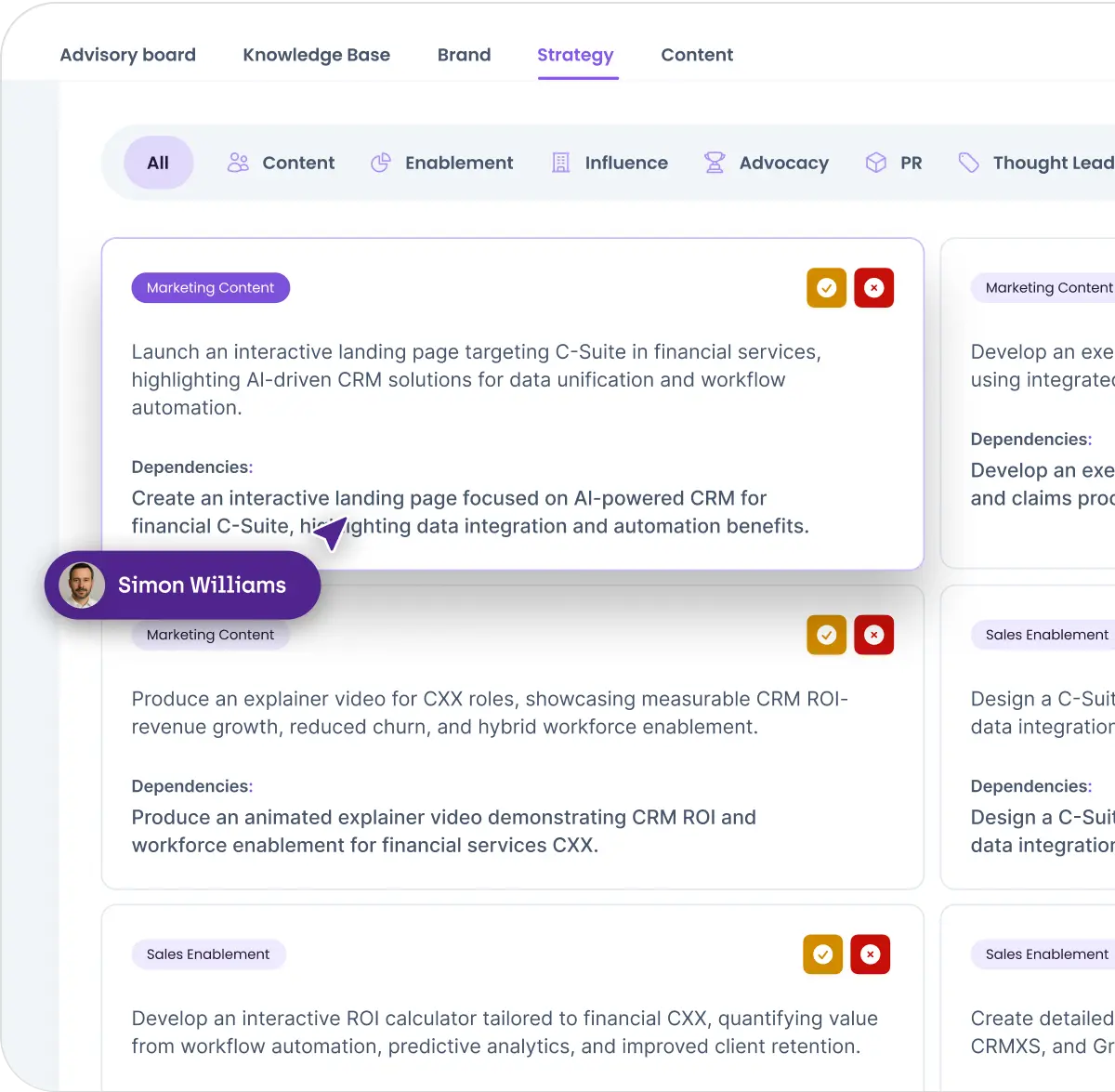Open the Brand tab
The image size is (1115, 1092).
[464, 55]
